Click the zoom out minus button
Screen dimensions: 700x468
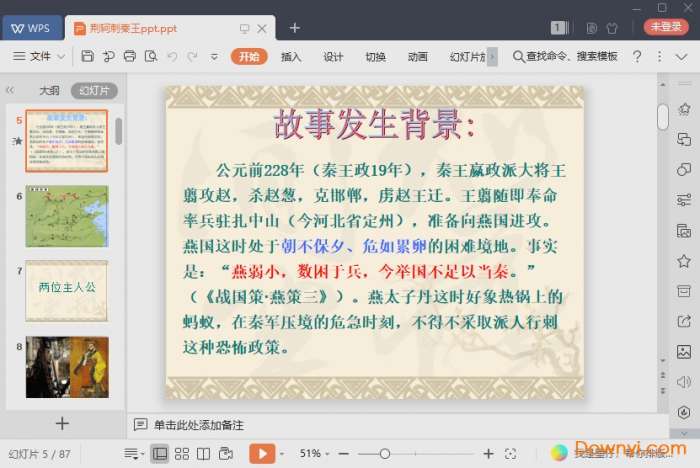[343, 454]
